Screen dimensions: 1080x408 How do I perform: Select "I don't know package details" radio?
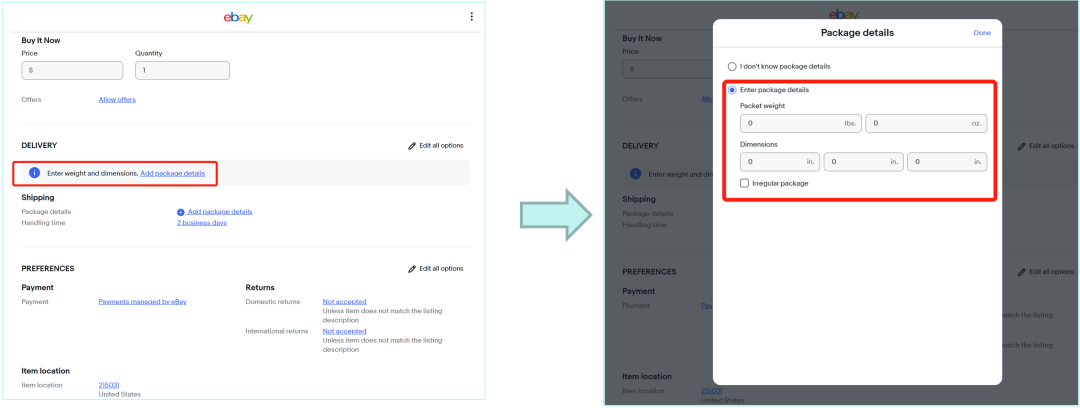coord(732,67)
